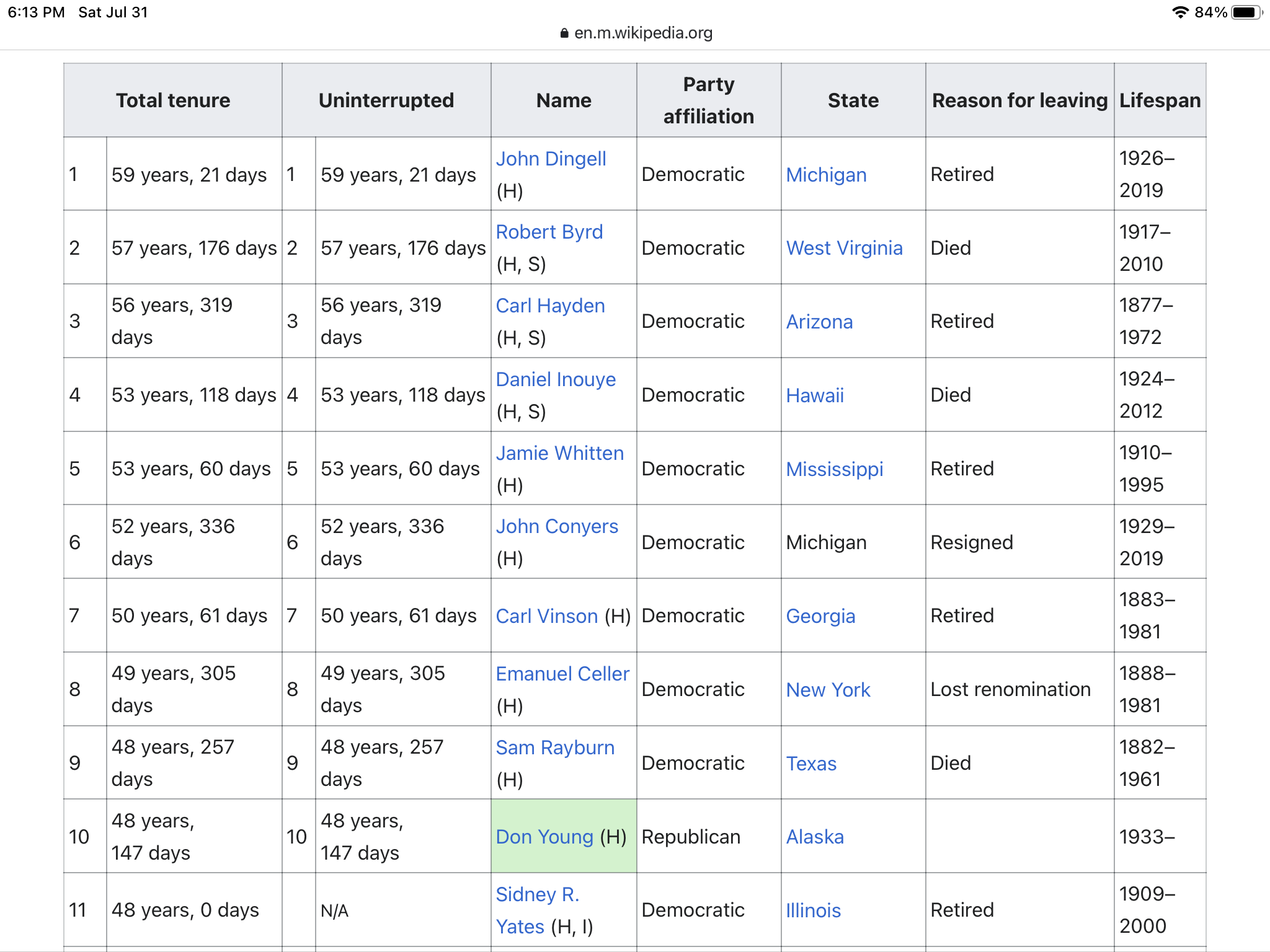Open the highlighted Don Young link
Image resolution: width=1270 pixels, height=952 pixels.
pos(544,837)
